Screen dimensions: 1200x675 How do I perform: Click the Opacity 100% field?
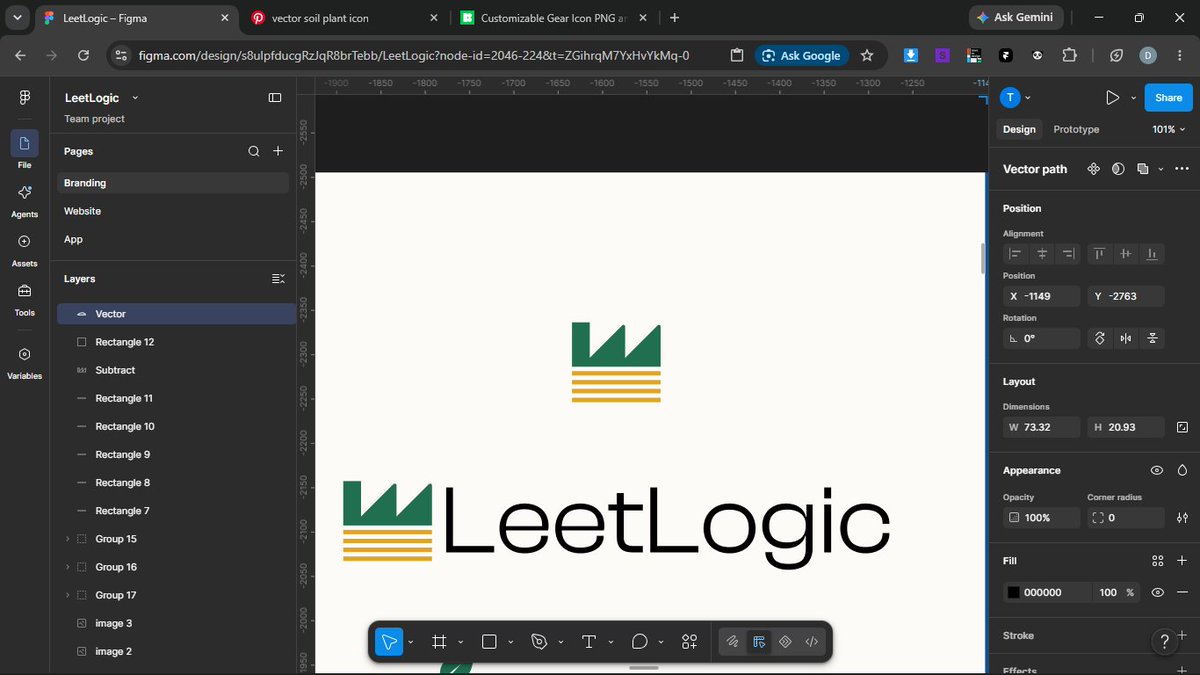click(1041, 518)
